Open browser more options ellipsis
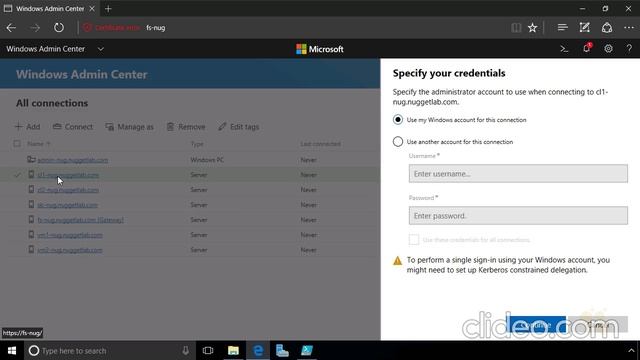The image size is (640, 360). [629, 28]
